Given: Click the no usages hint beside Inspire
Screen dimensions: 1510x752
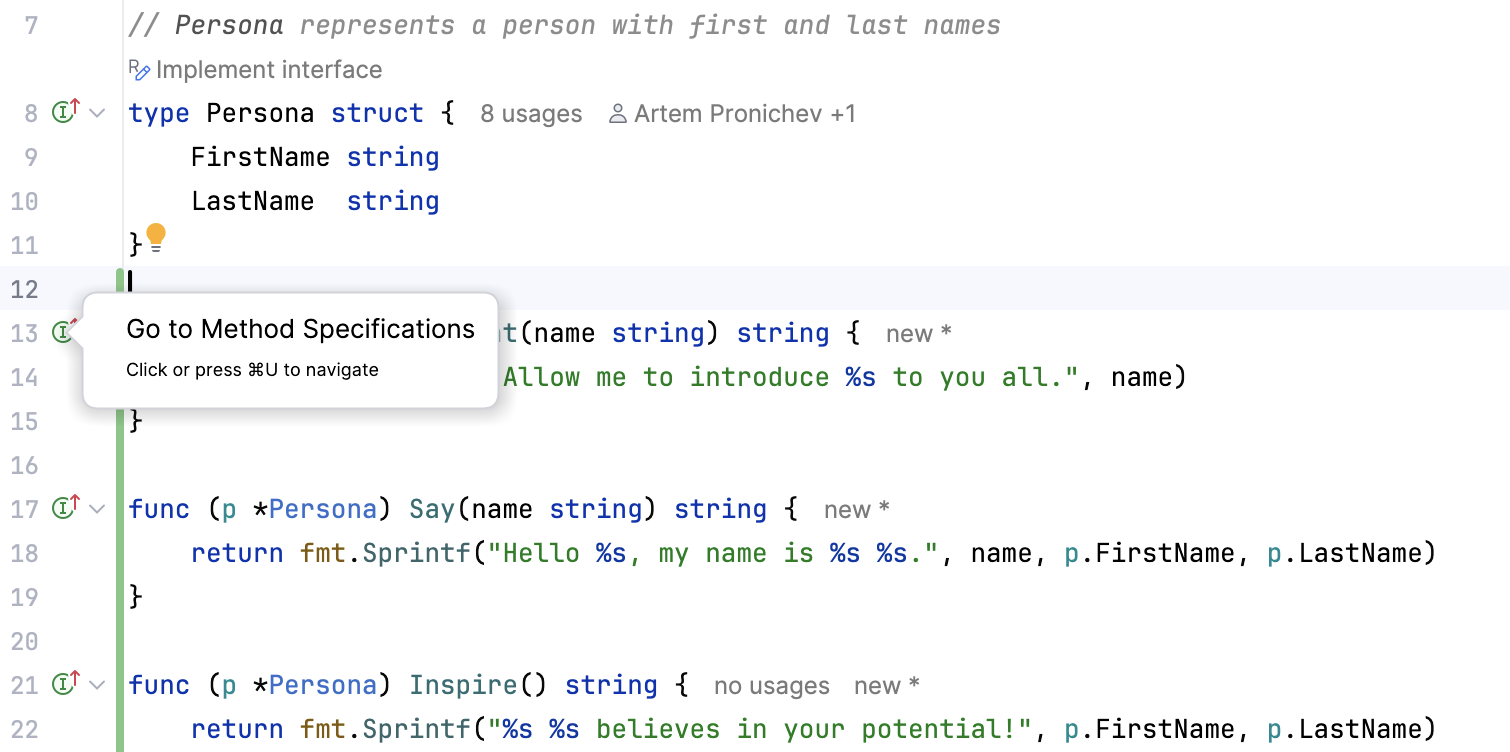Looking at the screenshot, I should click(771, 686).
